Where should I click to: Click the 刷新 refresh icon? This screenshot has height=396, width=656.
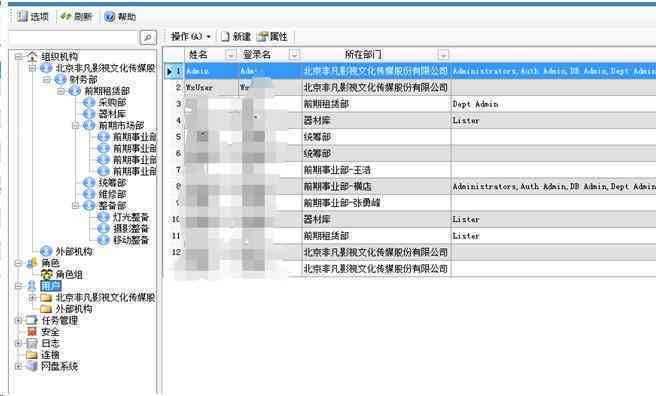(66, 16)
